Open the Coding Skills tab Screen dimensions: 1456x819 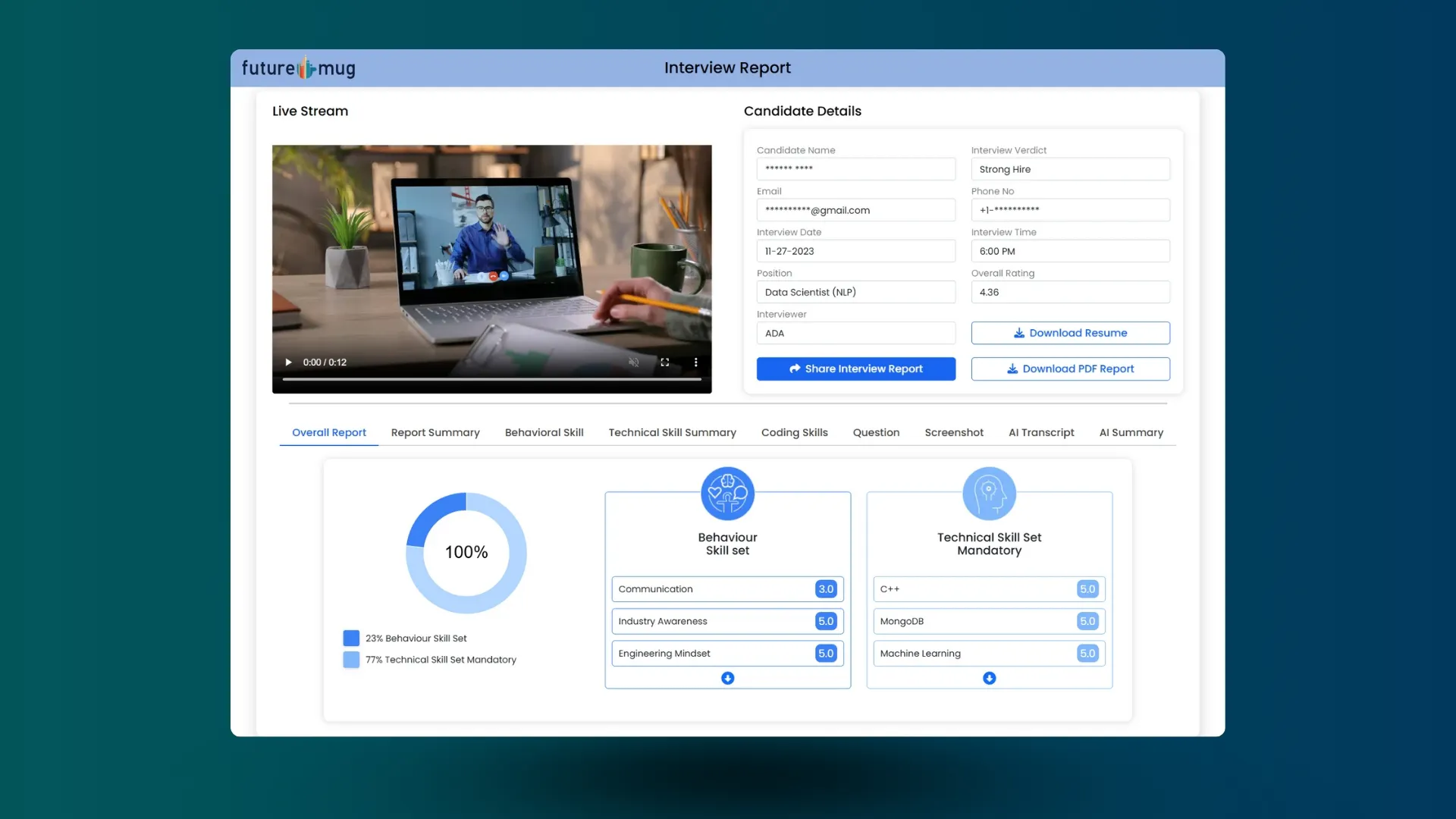pos(794,432)
